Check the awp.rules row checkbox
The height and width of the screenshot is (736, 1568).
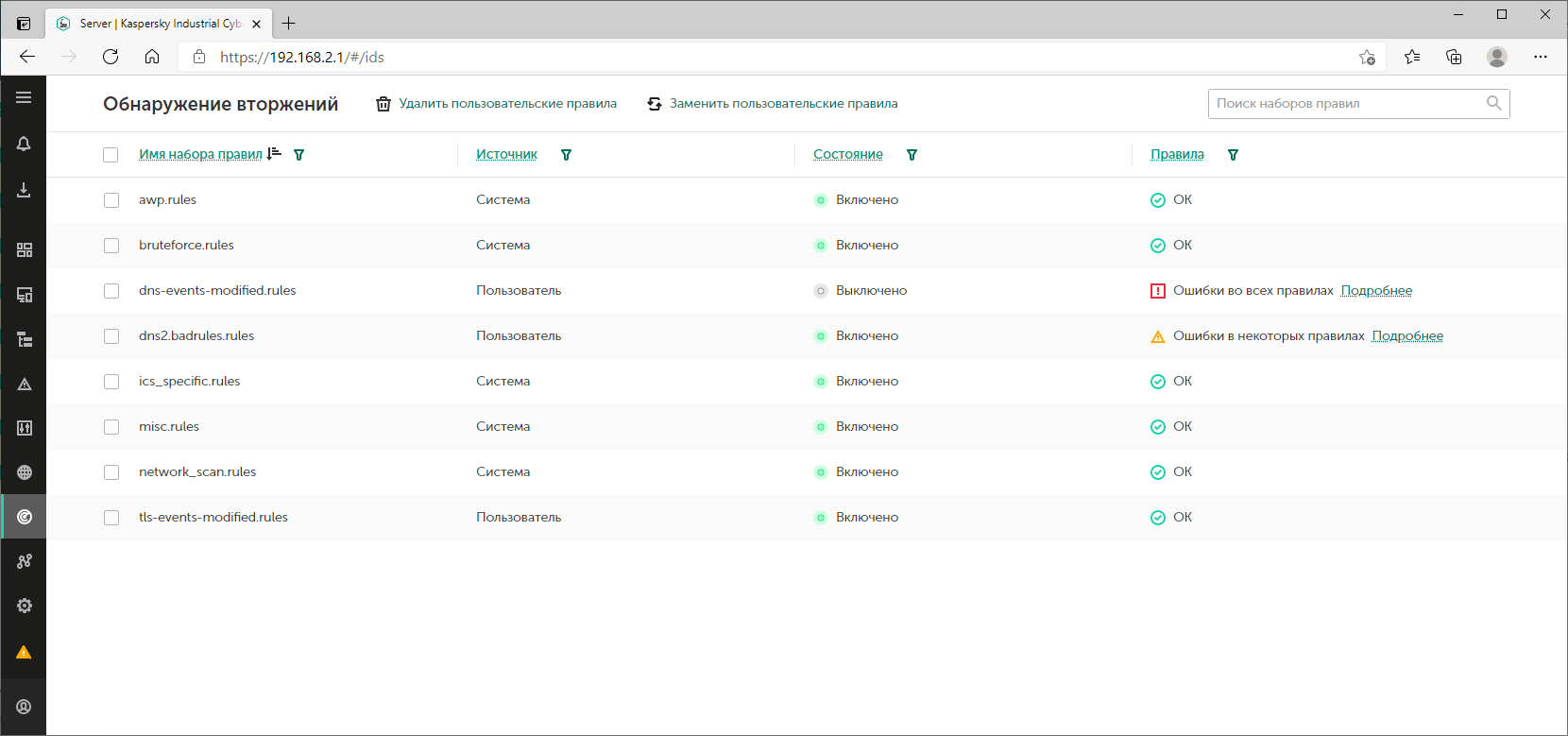[x=111, y=200]
